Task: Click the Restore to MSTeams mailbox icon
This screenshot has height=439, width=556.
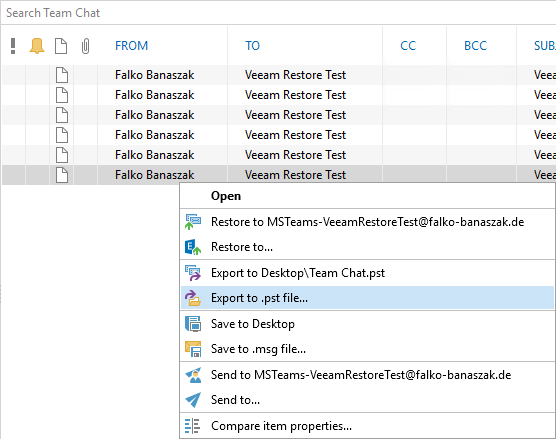Action: (193, 222)
